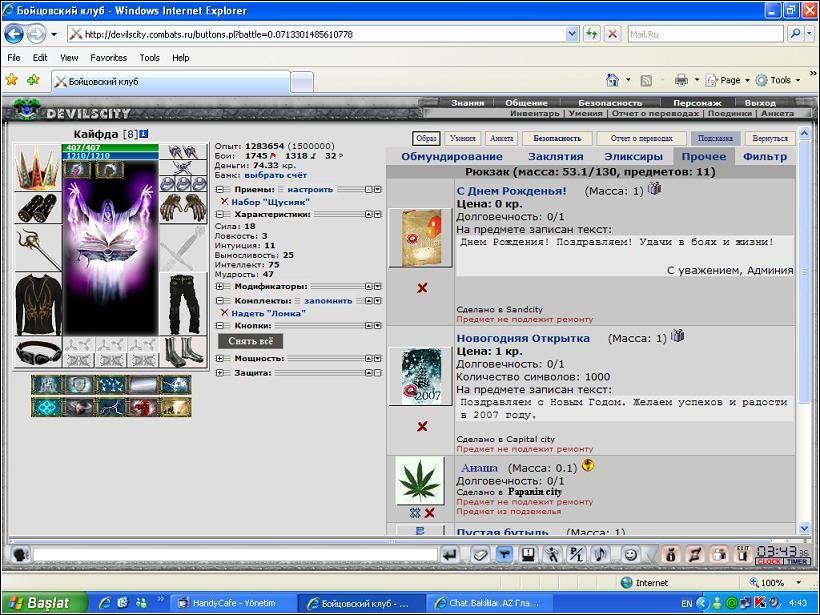Click the black pants equipment slot

click(183, 304)
